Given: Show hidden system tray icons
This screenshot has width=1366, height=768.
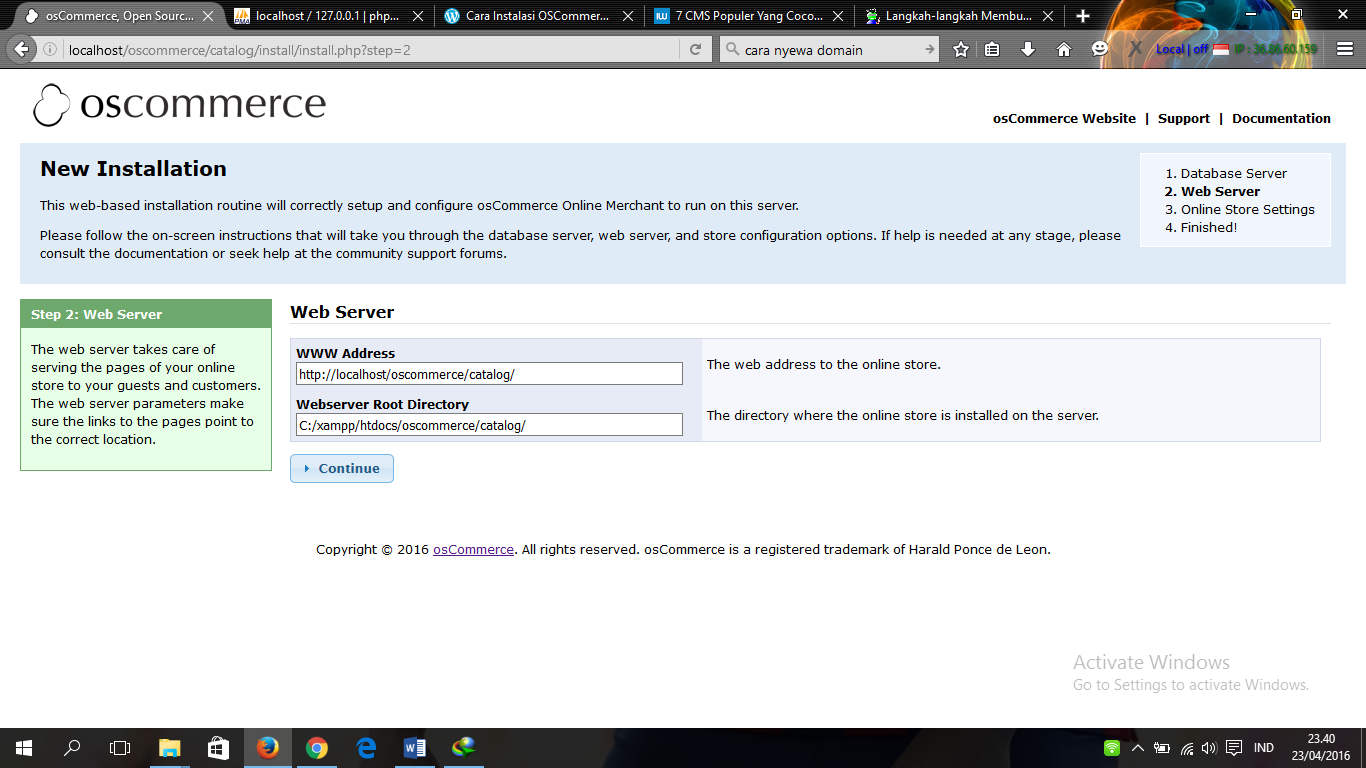Looking at the screenshot, I should (x=1138, y=748).
